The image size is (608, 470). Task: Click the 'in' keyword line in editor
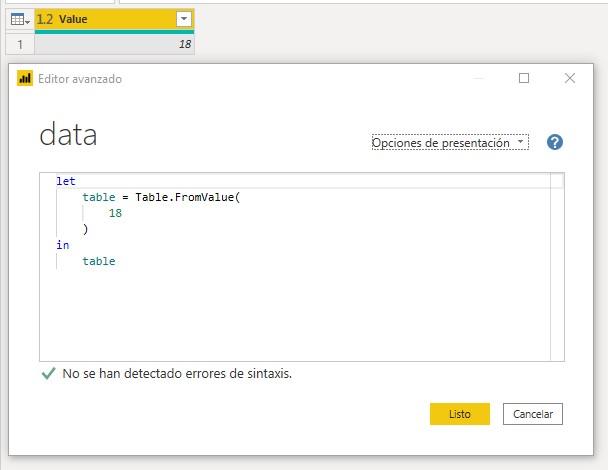63,245
